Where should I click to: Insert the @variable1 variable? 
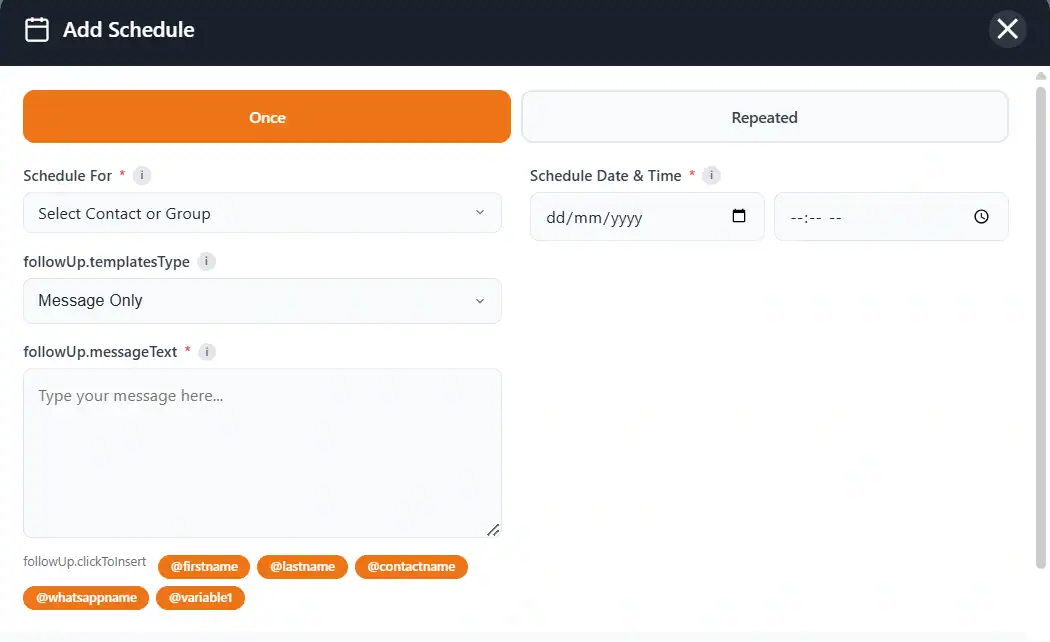pos(200,598)
